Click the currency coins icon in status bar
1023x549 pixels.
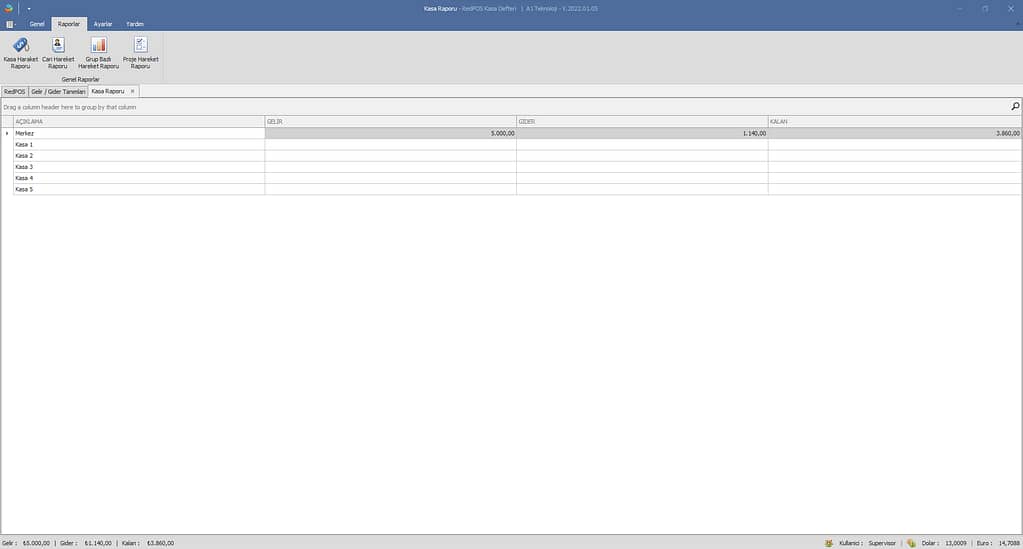click(x=911, y=543)
